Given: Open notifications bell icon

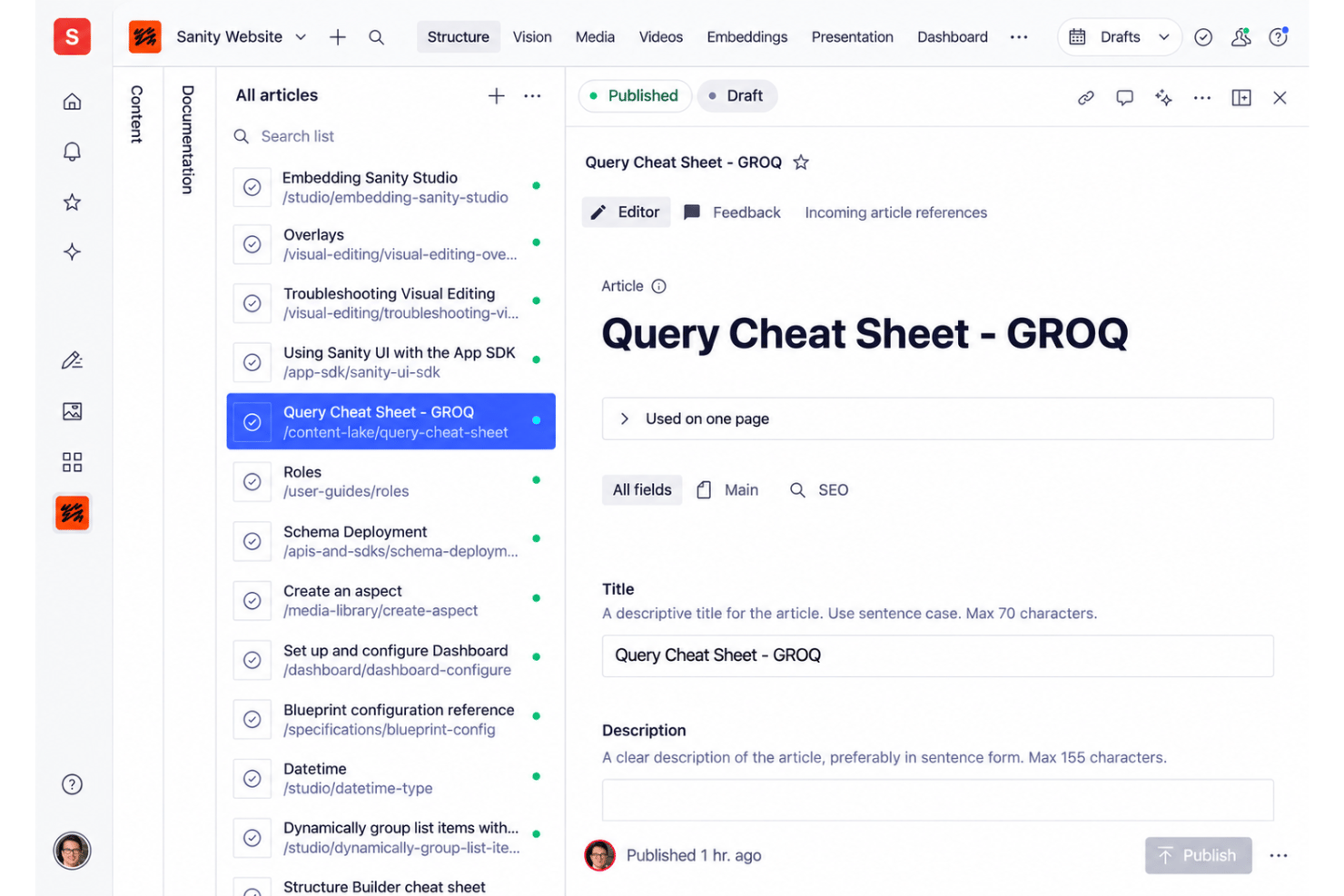Looking at the screenshot, I should (72, 152).
